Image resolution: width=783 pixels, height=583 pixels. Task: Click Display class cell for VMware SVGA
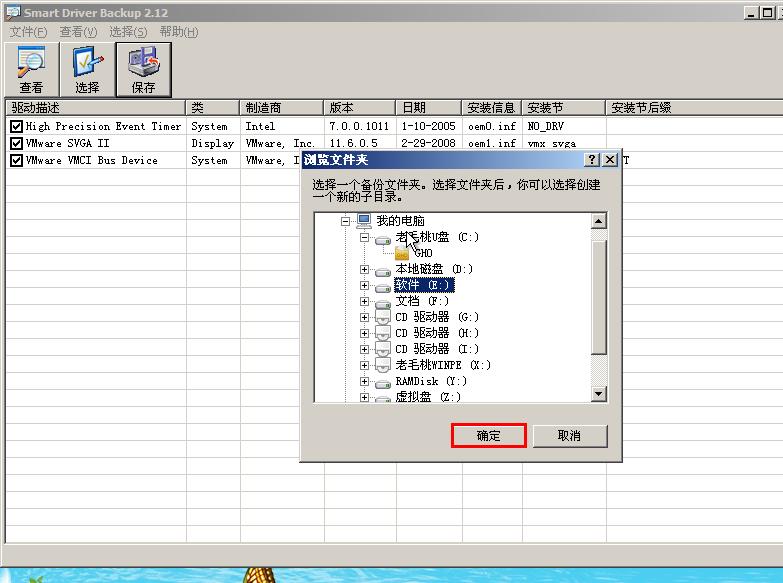tap(213, 143)
